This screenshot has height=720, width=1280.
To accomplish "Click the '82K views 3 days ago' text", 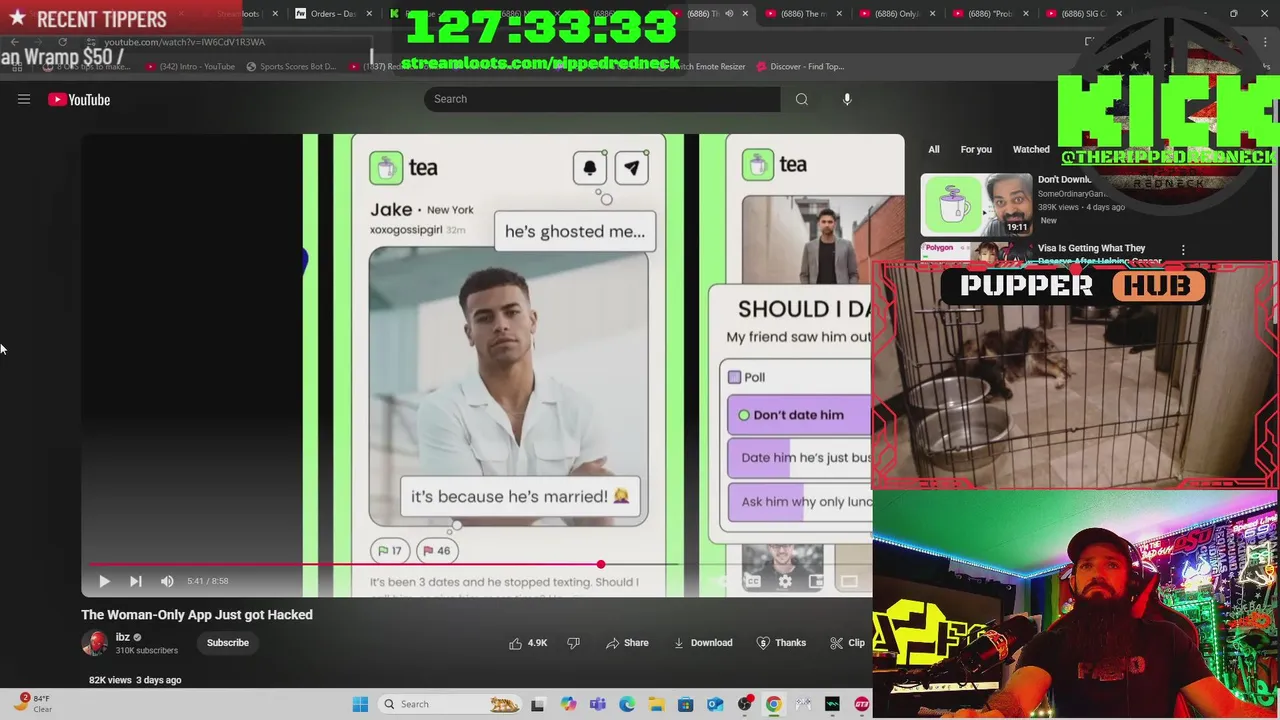I will 135,680.
